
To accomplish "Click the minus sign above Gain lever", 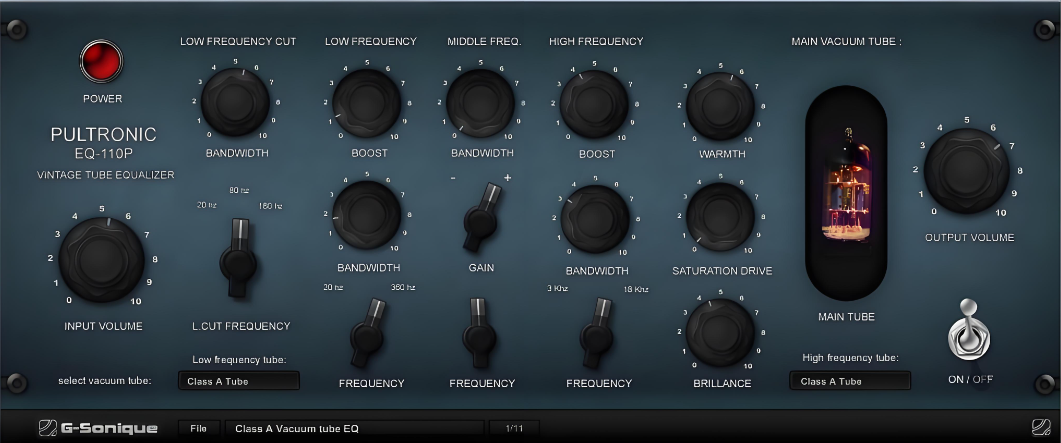I will point(453,178).
